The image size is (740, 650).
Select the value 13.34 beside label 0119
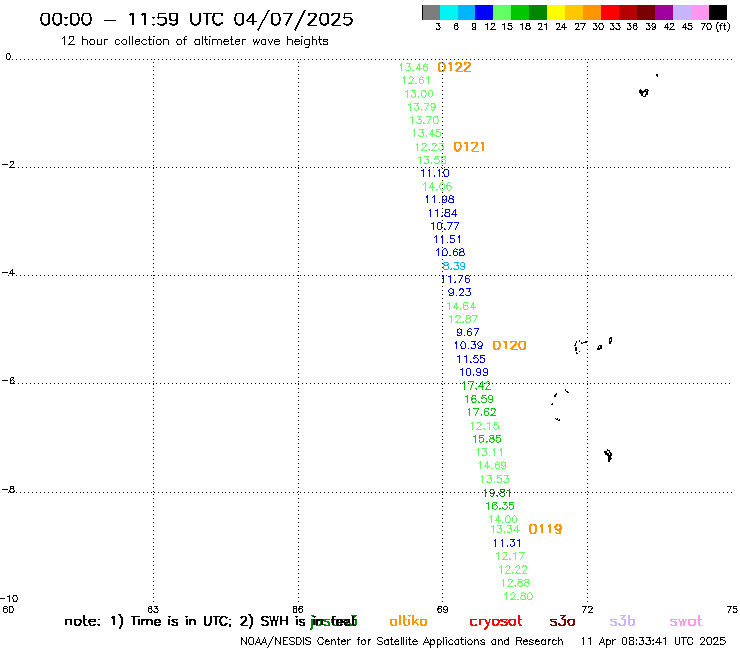505,529
